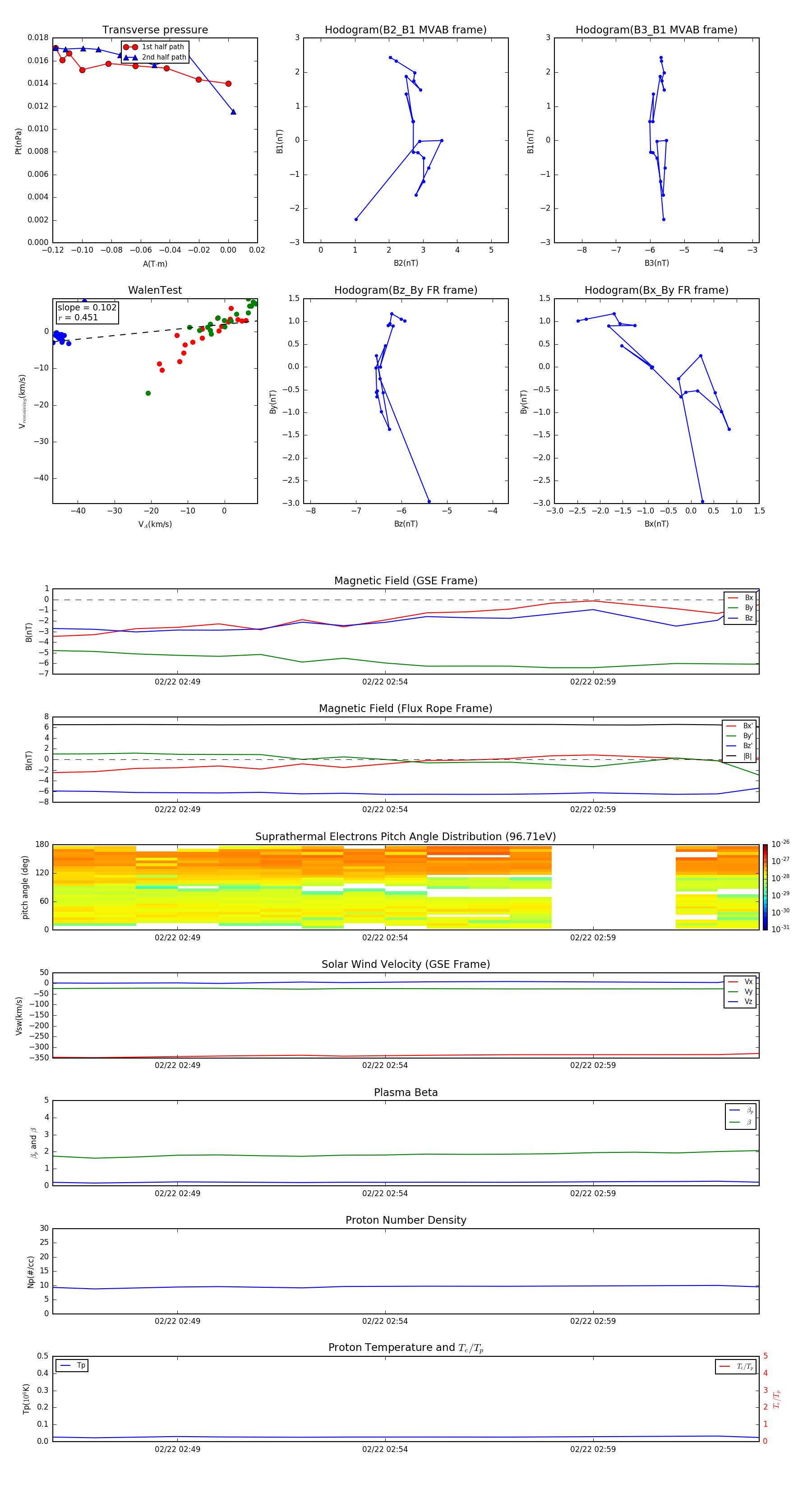Click the slope = 0.102 annotation box
Image resolution: width=812 pixels, height=1489 pixels.
(87, 312)
